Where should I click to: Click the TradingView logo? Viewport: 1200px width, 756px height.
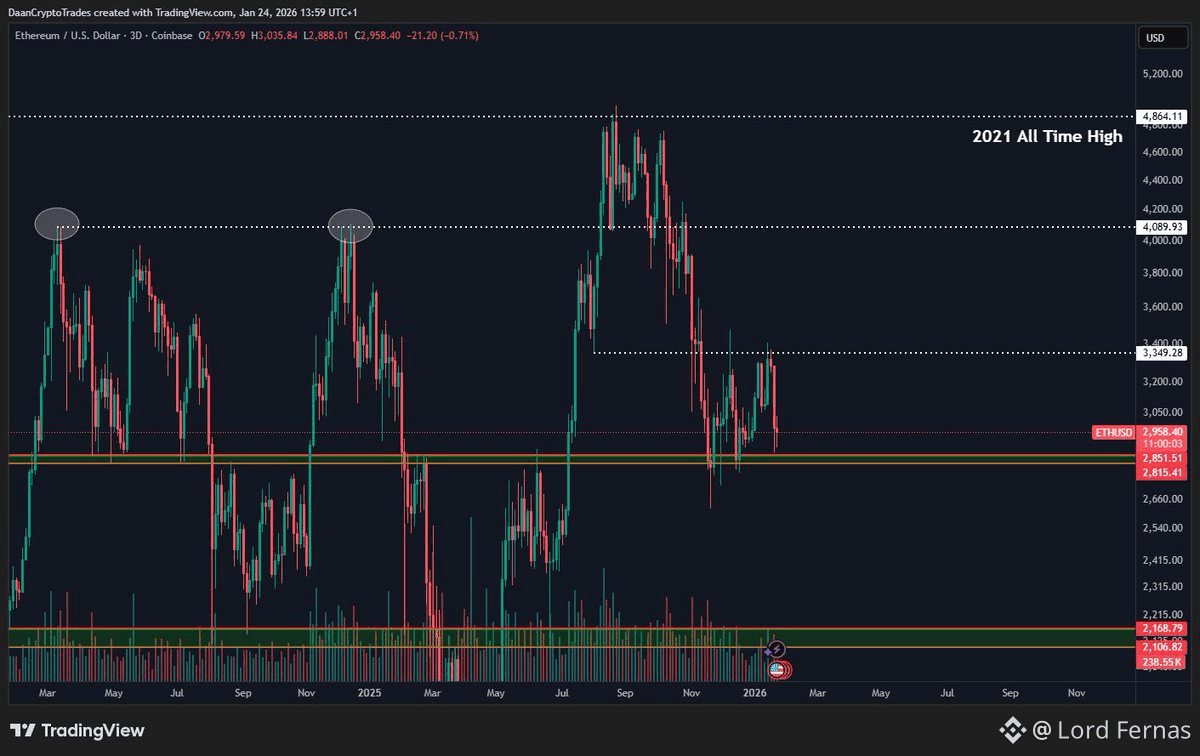[78, 731]
